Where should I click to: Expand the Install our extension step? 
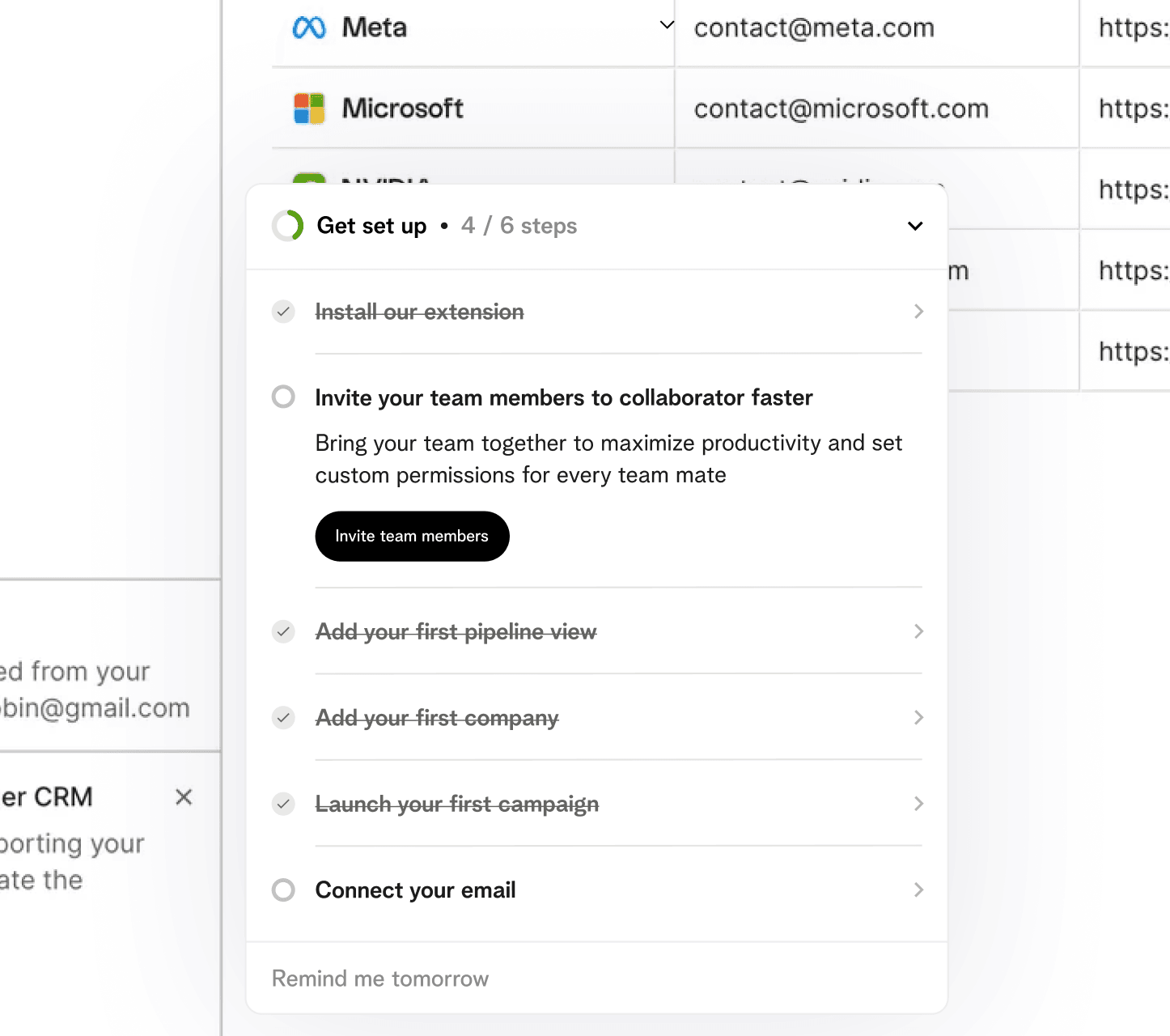918,312
